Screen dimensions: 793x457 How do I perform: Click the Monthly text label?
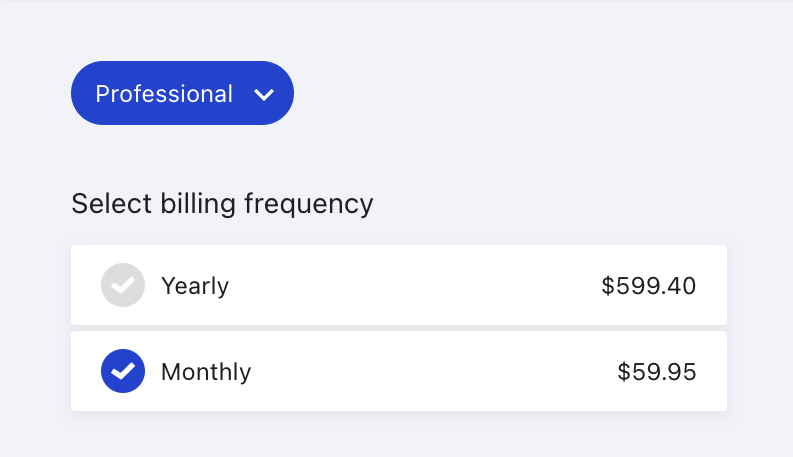(206, 372)
